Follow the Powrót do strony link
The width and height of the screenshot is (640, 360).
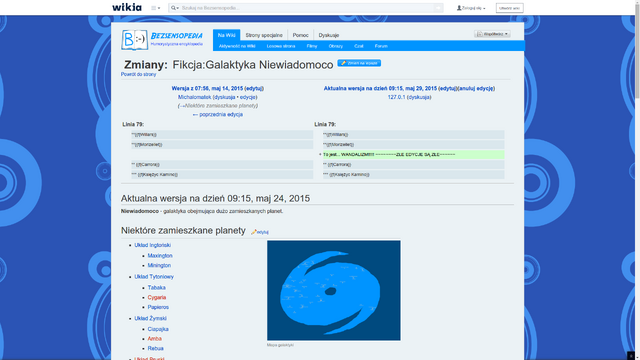coord(138,74)
